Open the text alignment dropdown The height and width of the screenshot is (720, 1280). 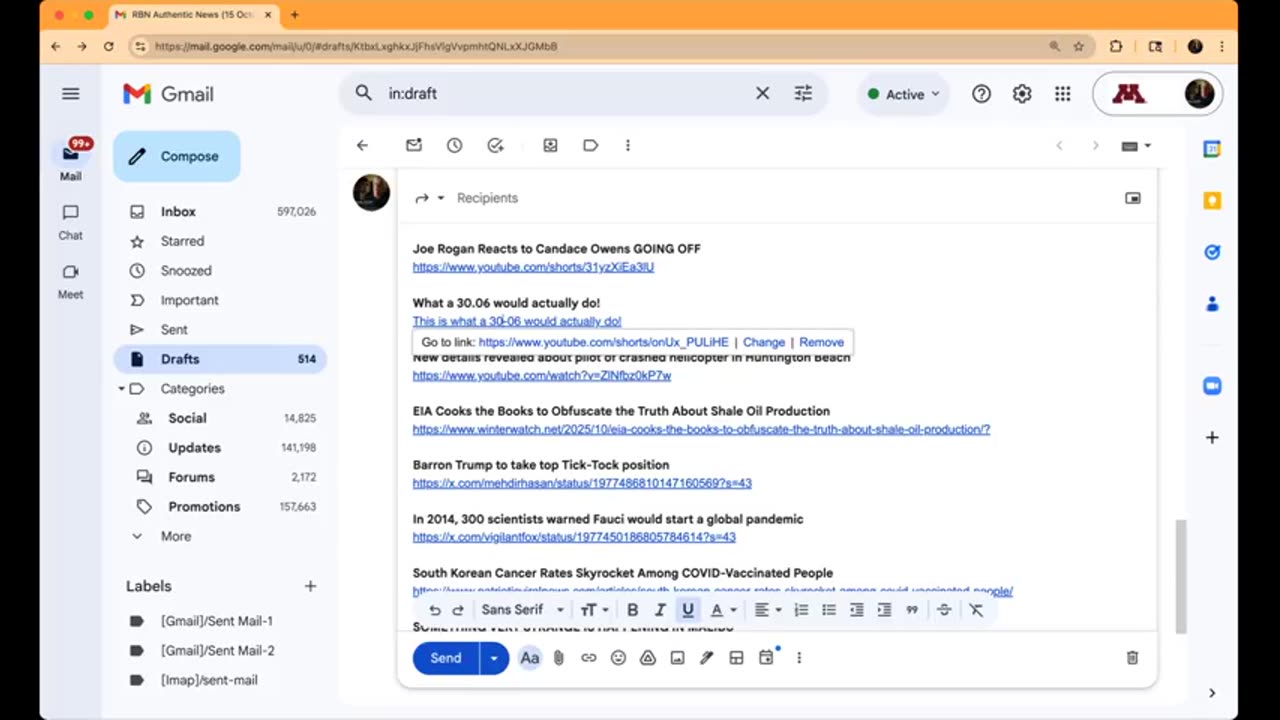click(767, 610)
